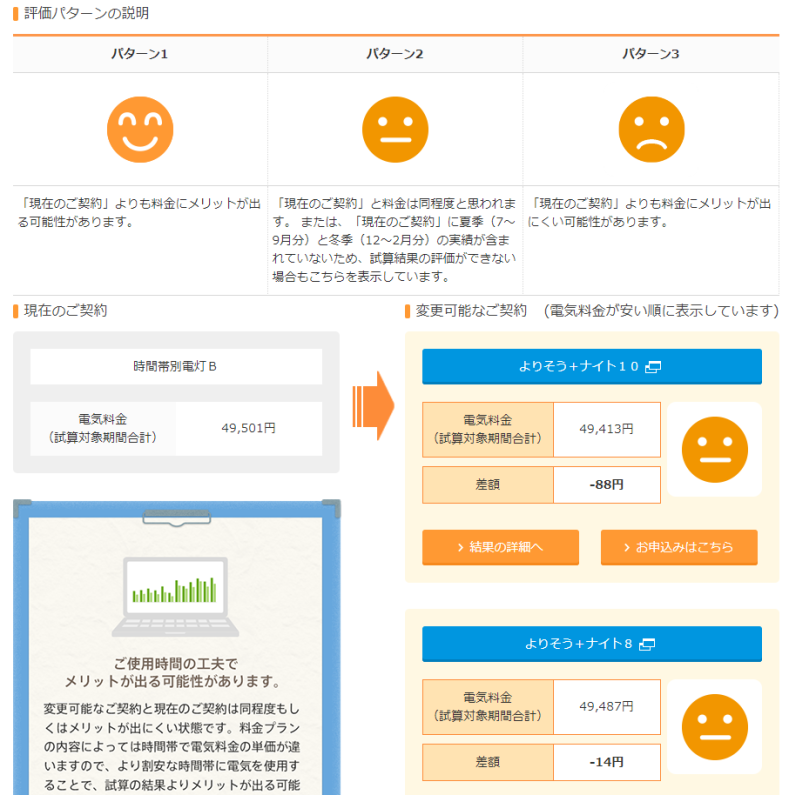Click the 電気料金 label in よりそう+ナイト10 card
Screen dimensions: 789x795
(x=487, y=429)
